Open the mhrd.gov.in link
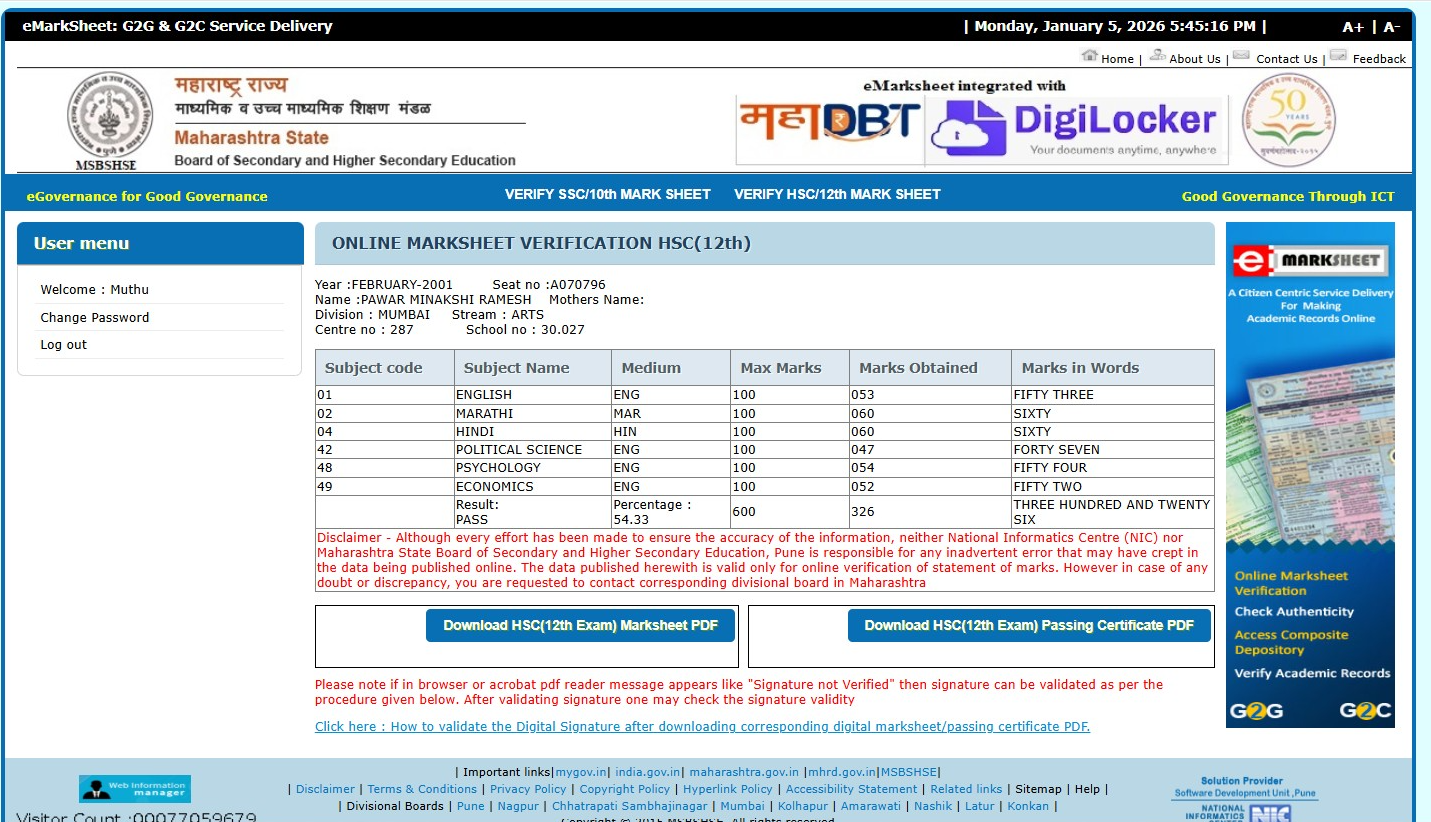The width and height of the screenshot is (1431, 822). [842, 772]
